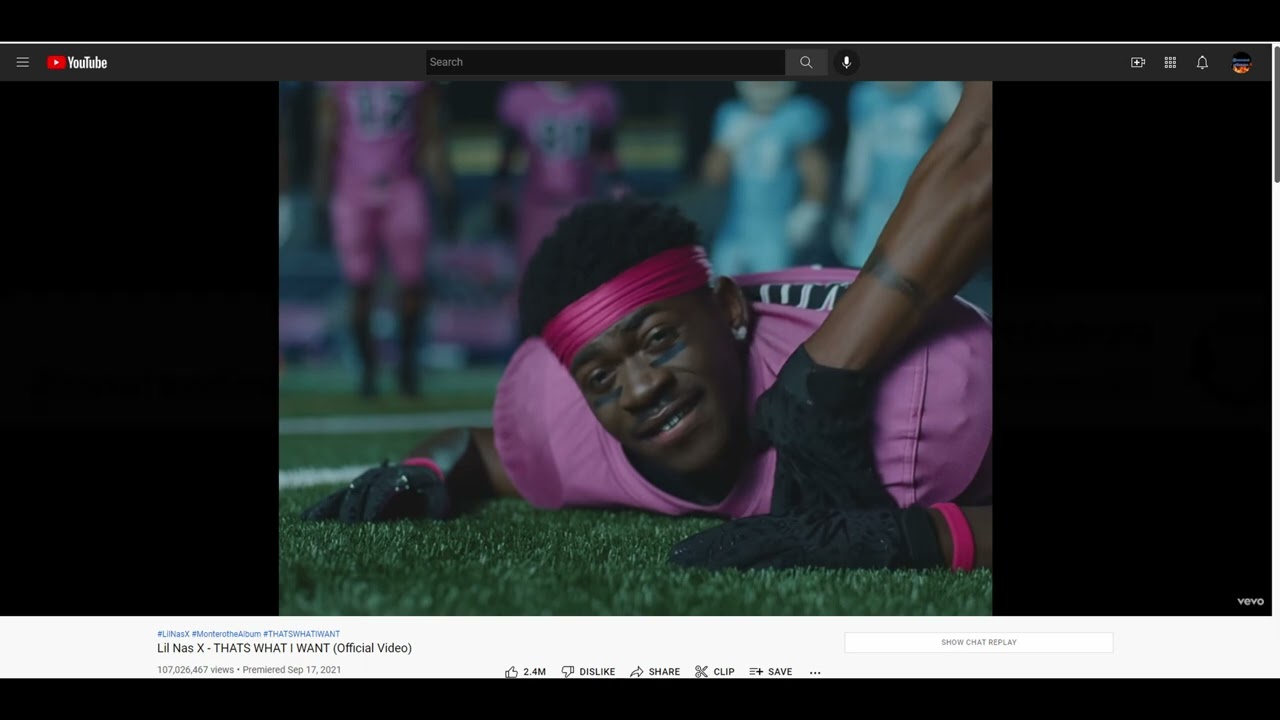Open the Create video camera icon
Screen dimensions: 1280x720
point(1138,62)
